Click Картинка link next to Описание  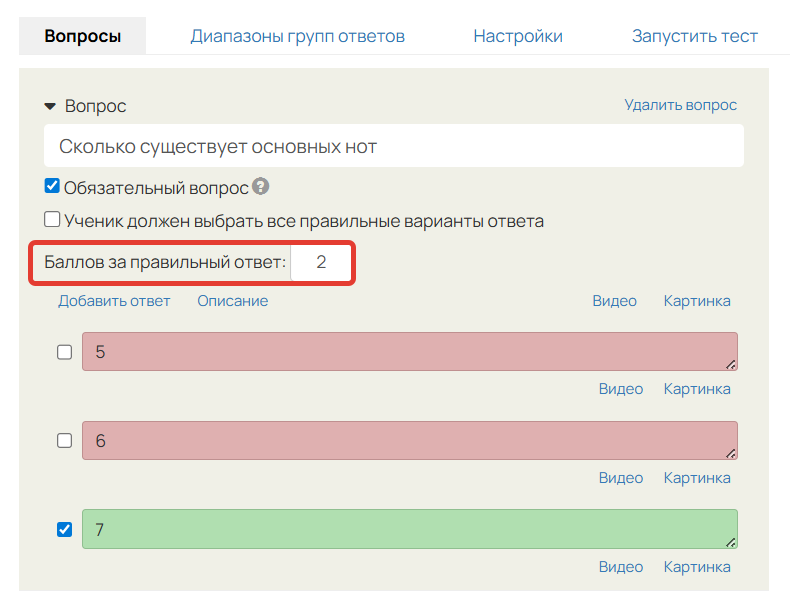click(x=697, y=301)
